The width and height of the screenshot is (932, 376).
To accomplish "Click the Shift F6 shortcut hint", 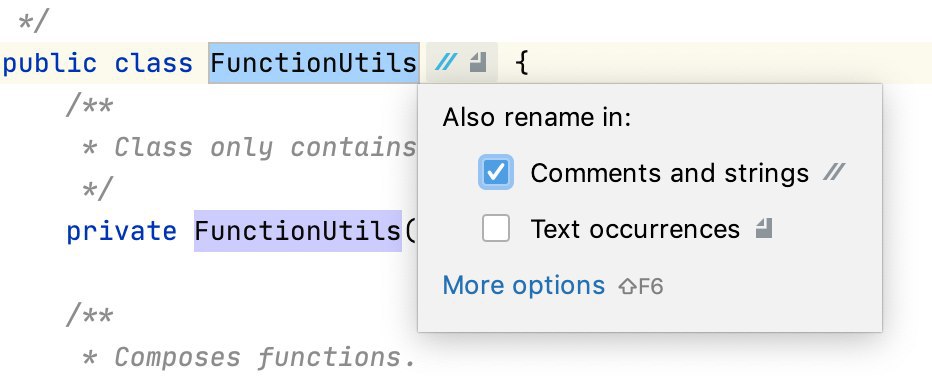I will pos(641,287).
